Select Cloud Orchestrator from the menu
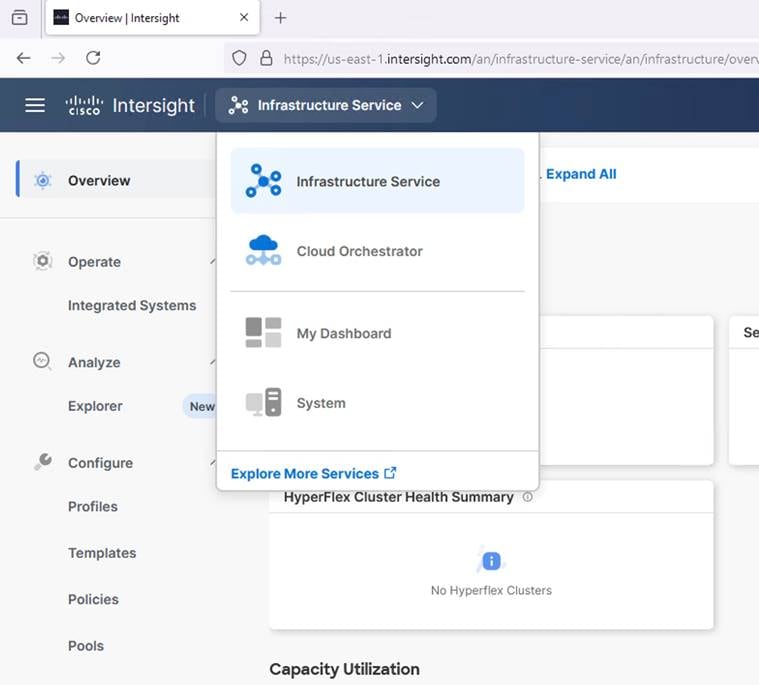 [359, 251]
